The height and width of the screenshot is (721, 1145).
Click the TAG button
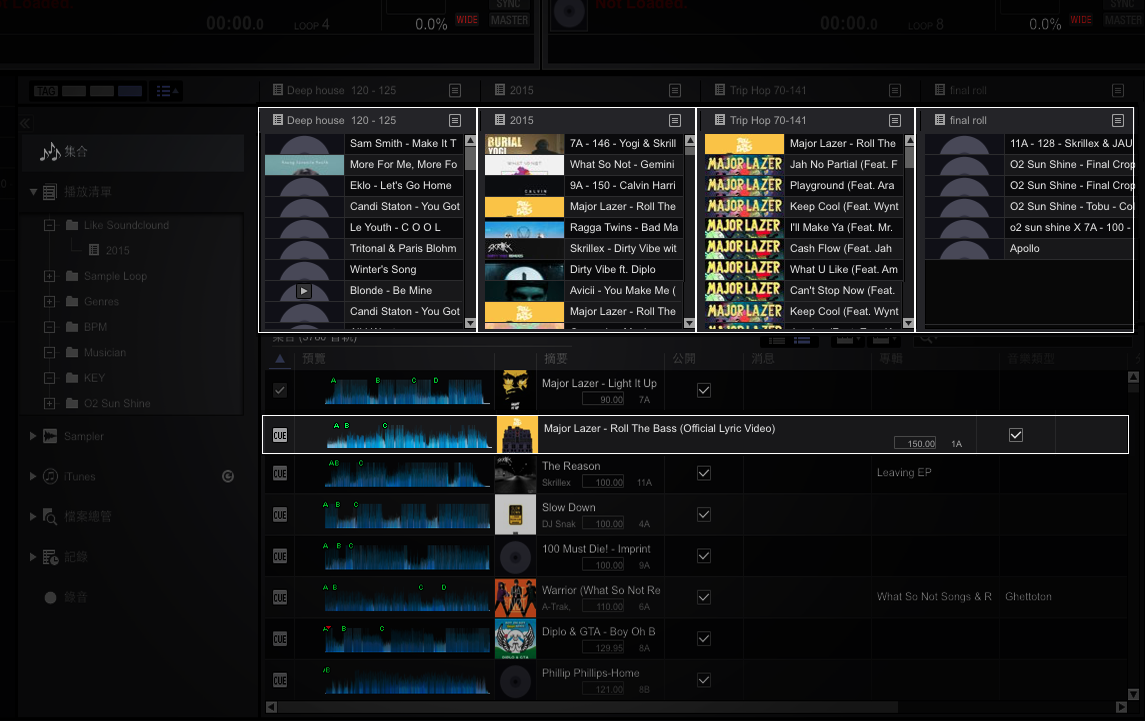[x=45, y=91]
